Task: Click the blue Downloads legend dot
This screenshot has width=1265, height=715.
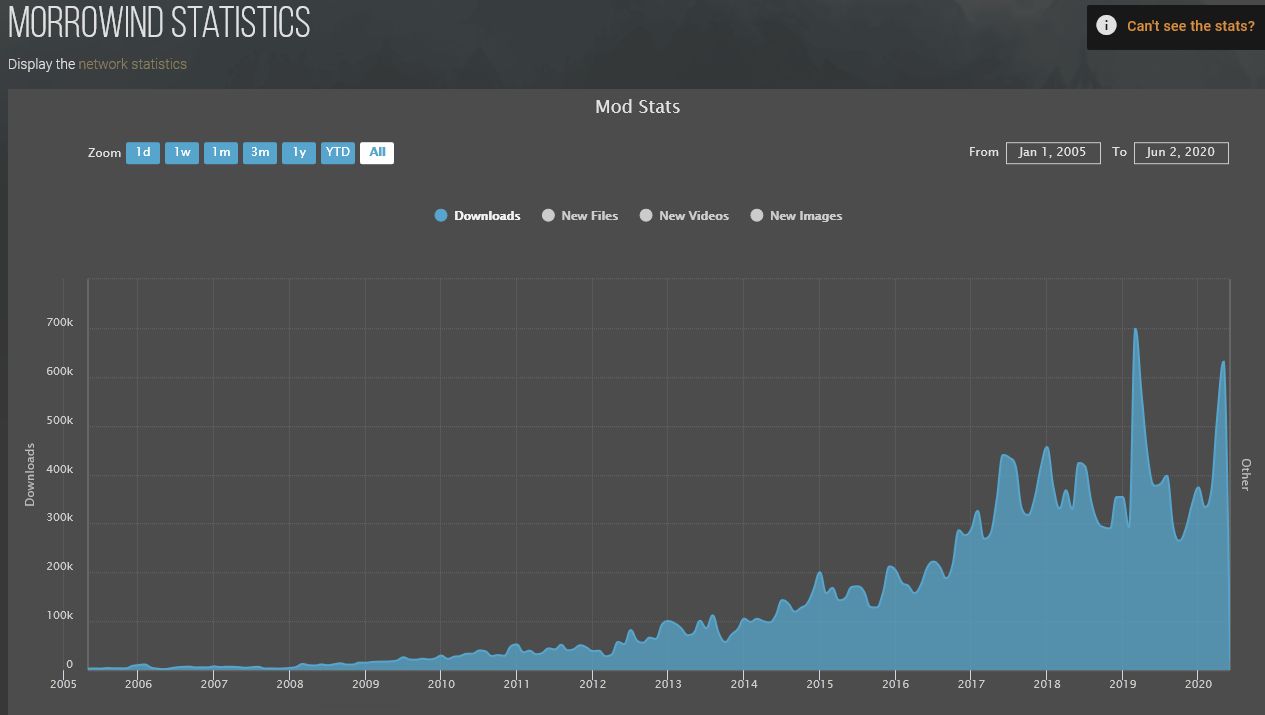Action: (441, 216)
